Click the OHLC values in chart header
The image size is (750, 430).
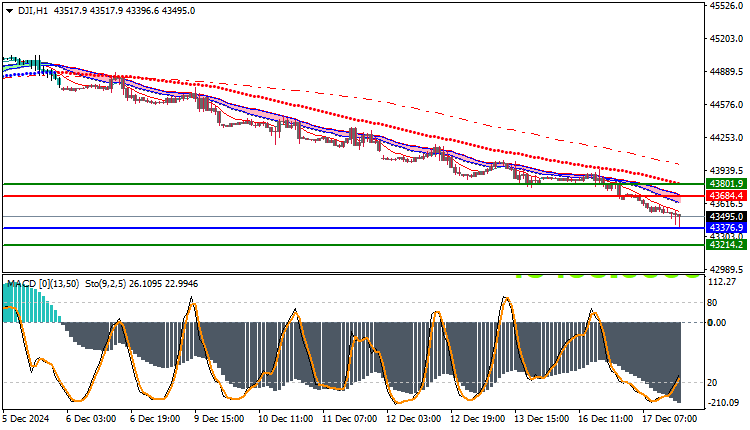pos(124,11)
